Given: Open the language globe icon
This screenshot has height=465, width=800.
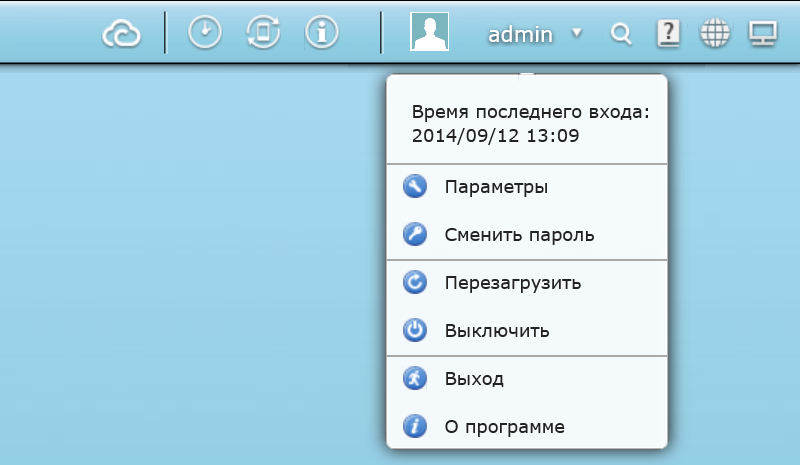Looking at the screenshot, I should (715, 33).
